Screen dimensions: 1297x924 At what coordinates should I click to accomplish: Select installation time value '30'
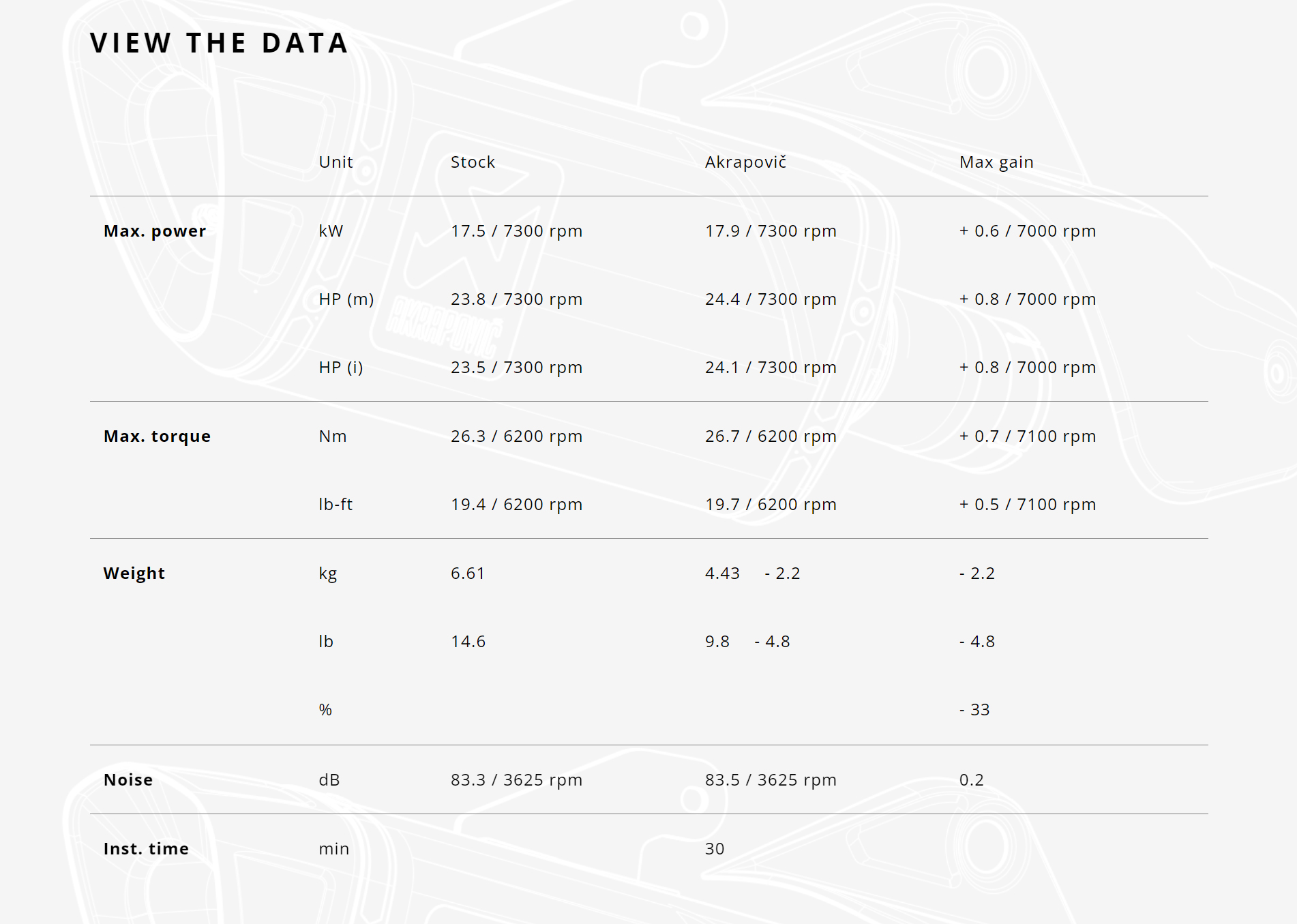pos(715,849)
